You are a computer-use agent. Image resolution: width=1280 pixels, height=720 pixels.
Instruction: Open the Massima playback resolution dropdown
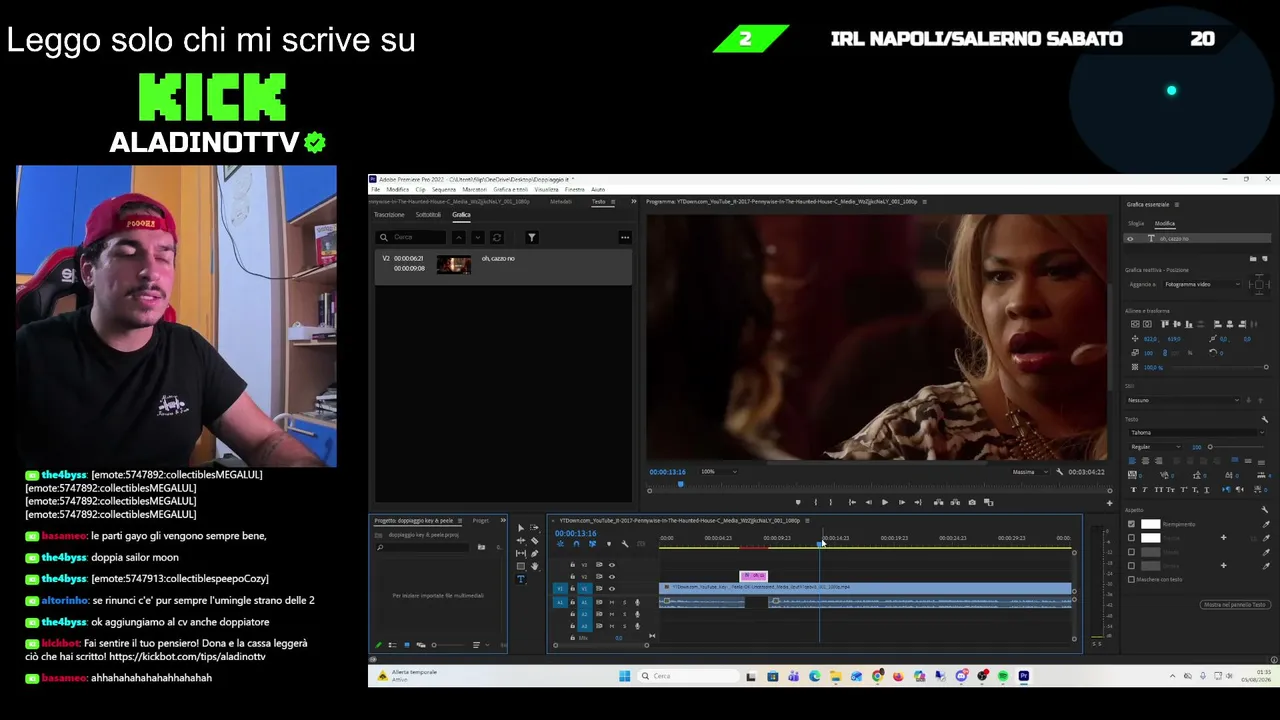click(1030, 472)
